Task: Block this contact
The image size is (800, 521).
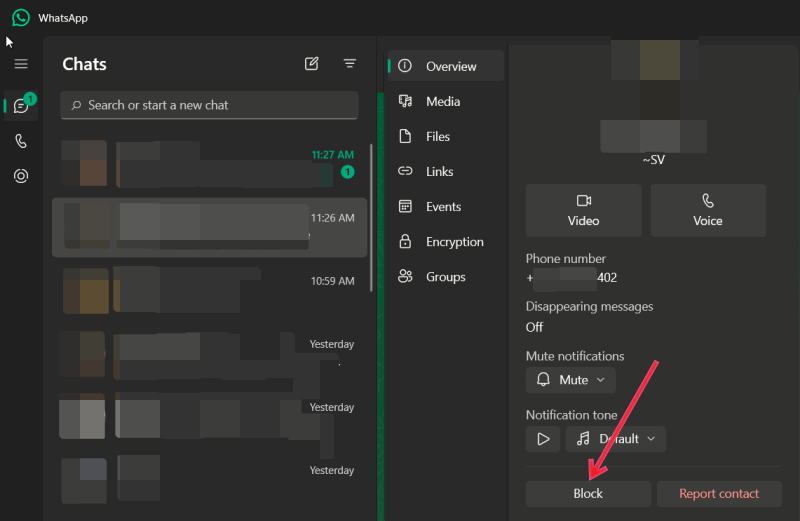Action: tap(588, 493)
